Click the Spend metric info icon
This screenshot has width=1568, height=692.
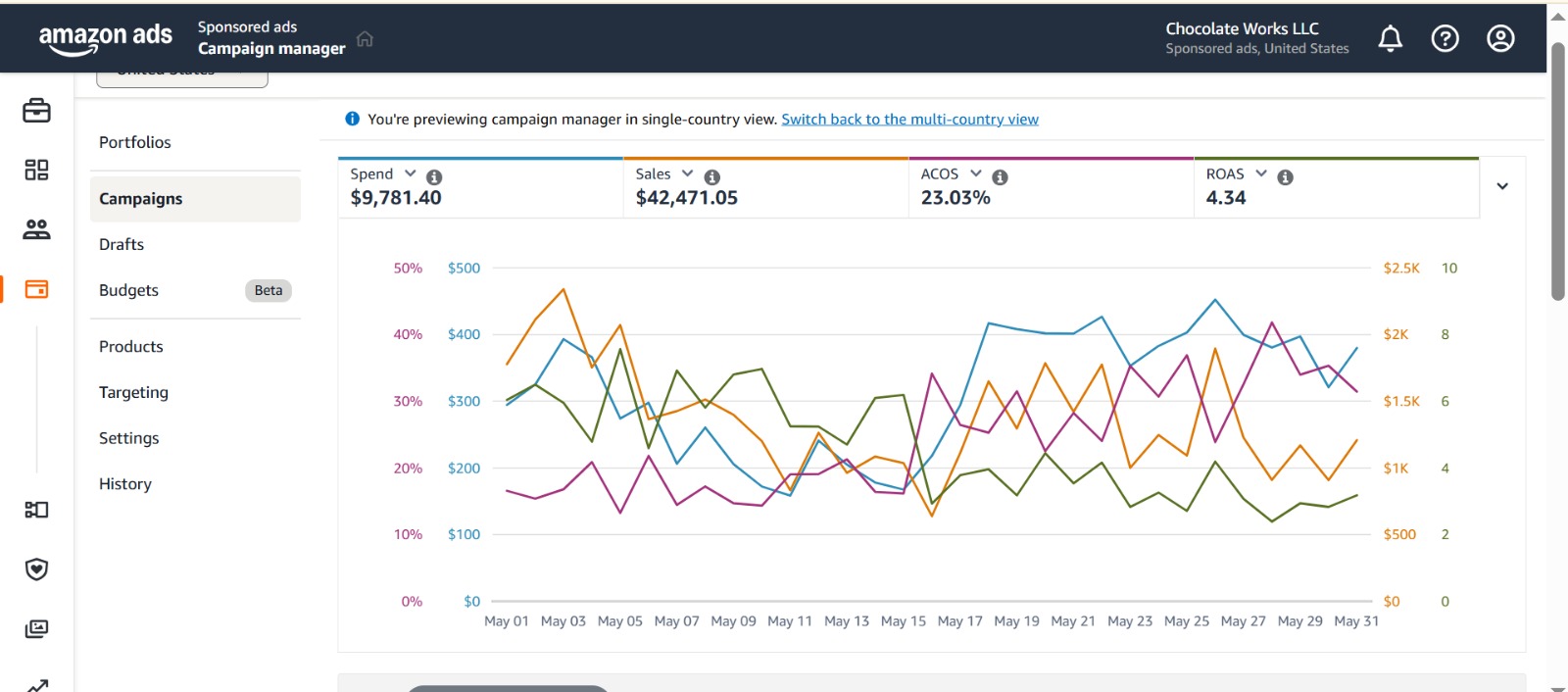tap(434, 177)
